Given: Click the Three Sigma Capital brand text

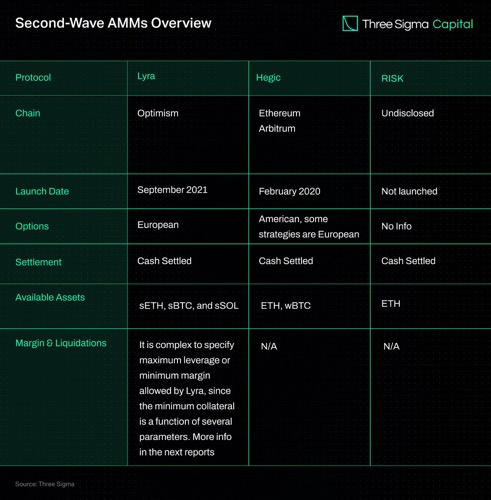Looking at the screenshot, I should pos(418,24).
